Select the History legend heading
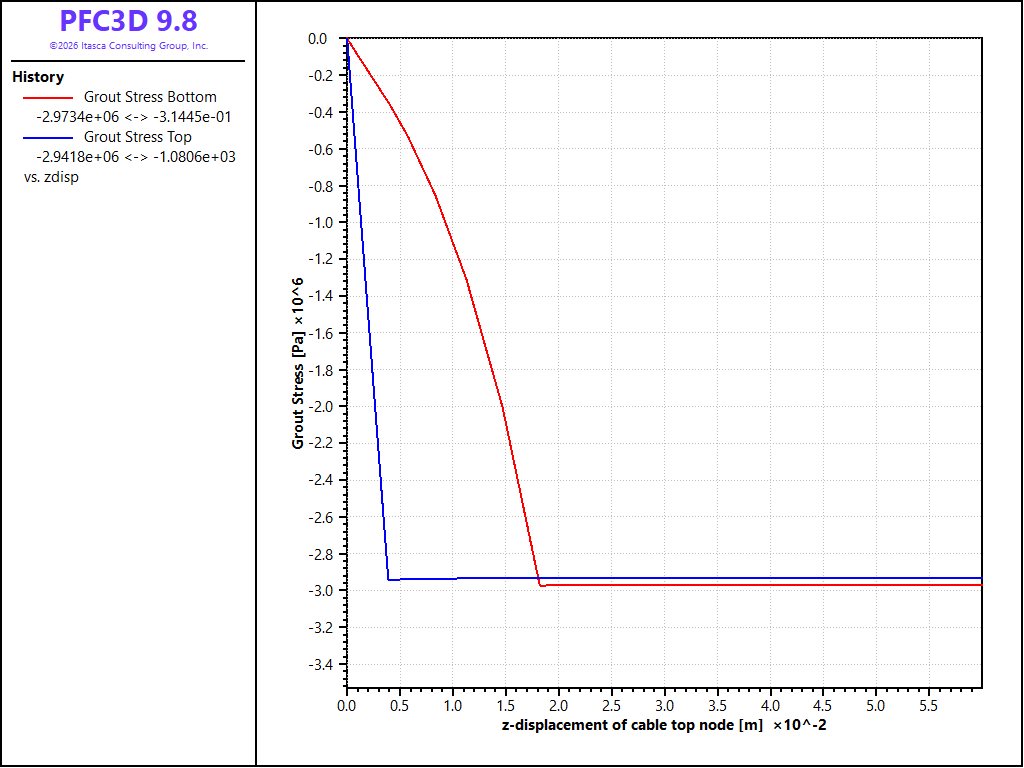This screenshot has height=768, width=1024. 38,77
